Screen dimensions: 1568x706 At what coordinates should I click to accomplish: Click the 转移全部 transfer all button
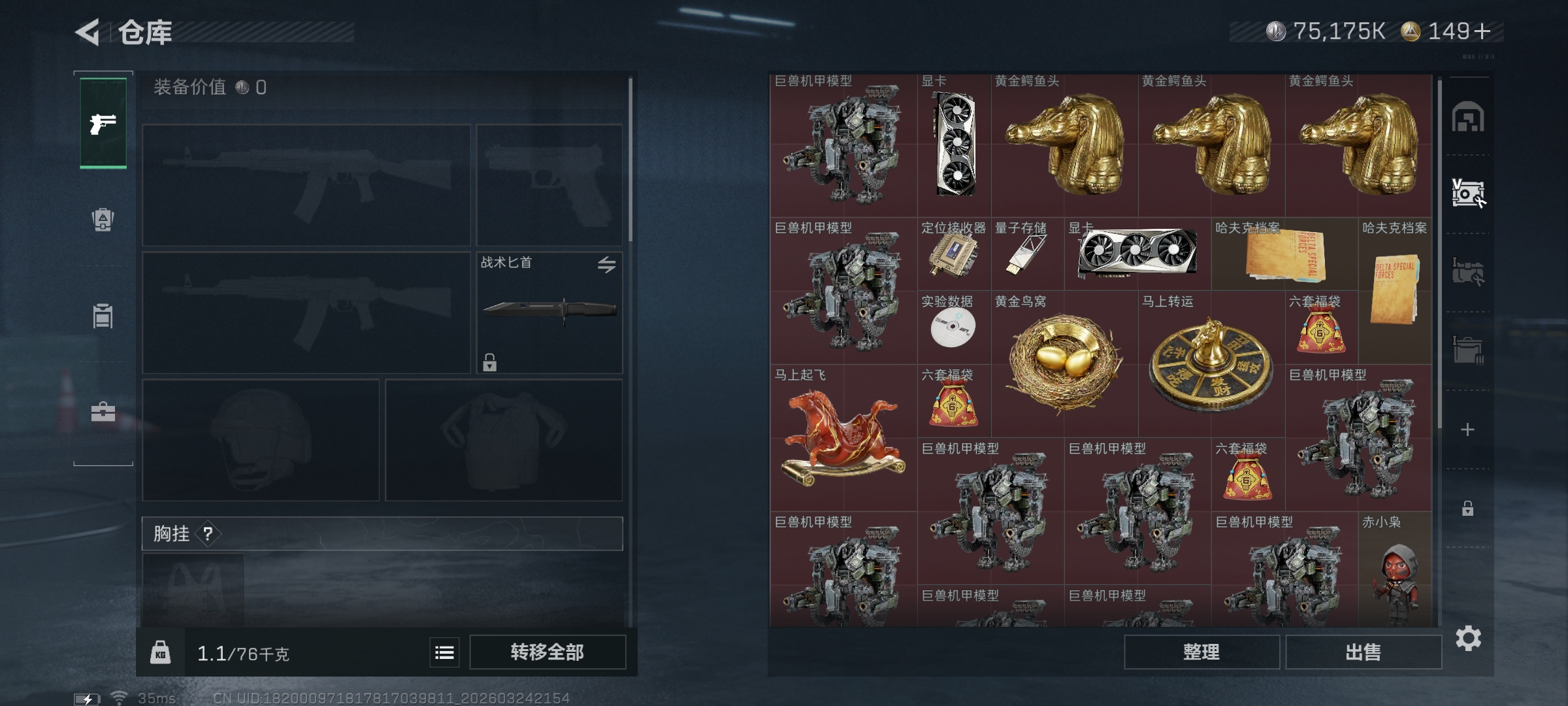point(547,652)
